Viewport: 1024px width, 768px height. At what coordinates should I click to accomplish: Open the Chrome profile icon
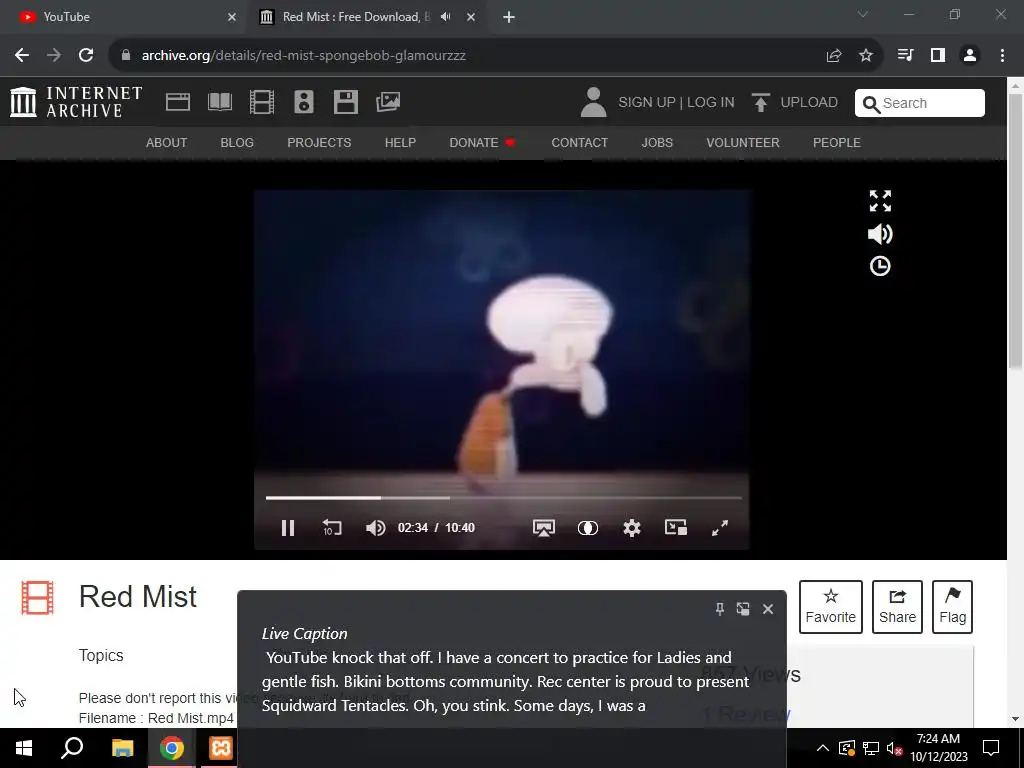pyautogui.click(x=970, y=56)
